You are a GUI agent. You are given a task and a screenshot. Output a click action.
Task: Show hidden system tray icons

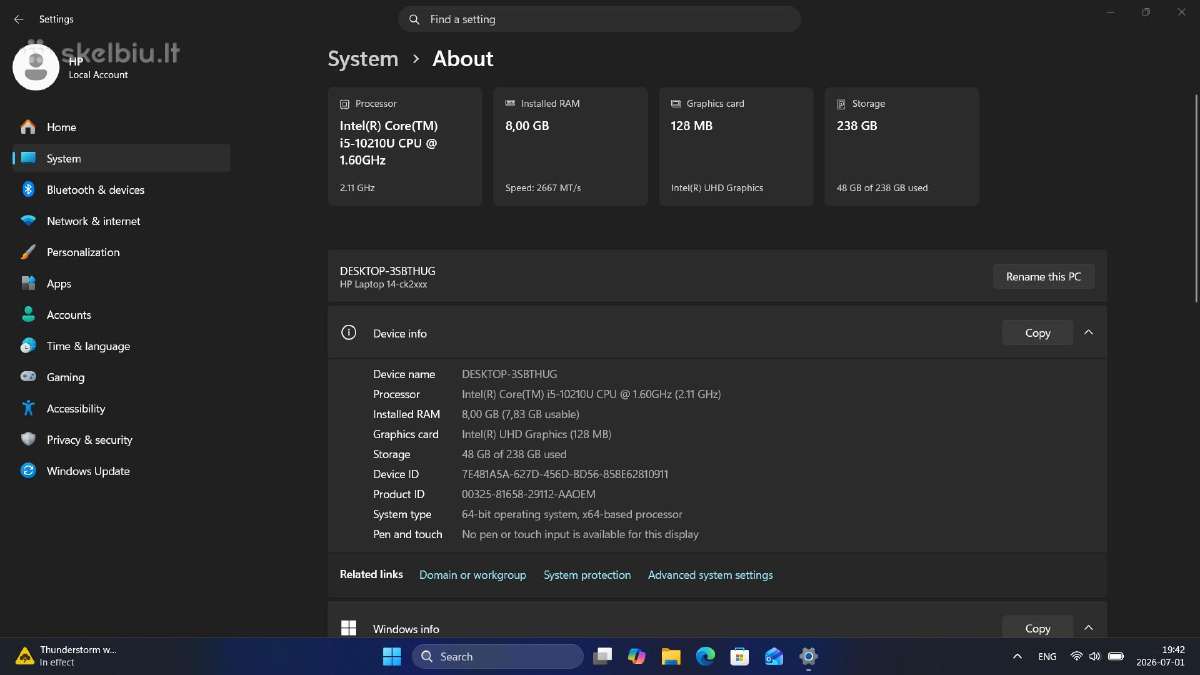1017,657
